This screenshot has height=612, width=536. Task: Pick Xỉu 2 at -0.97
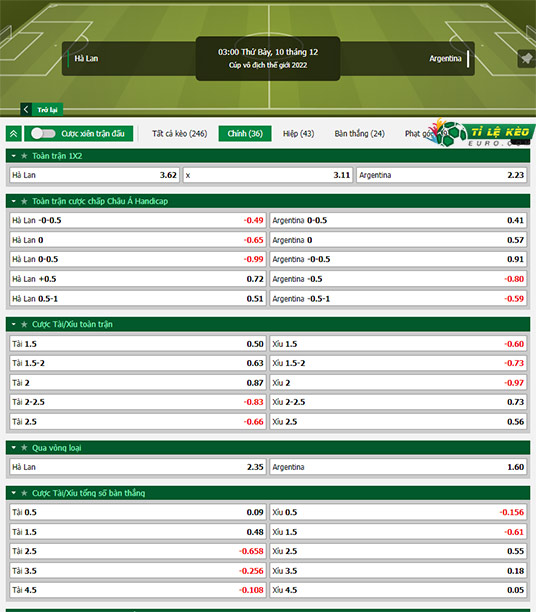pos(398,382)
